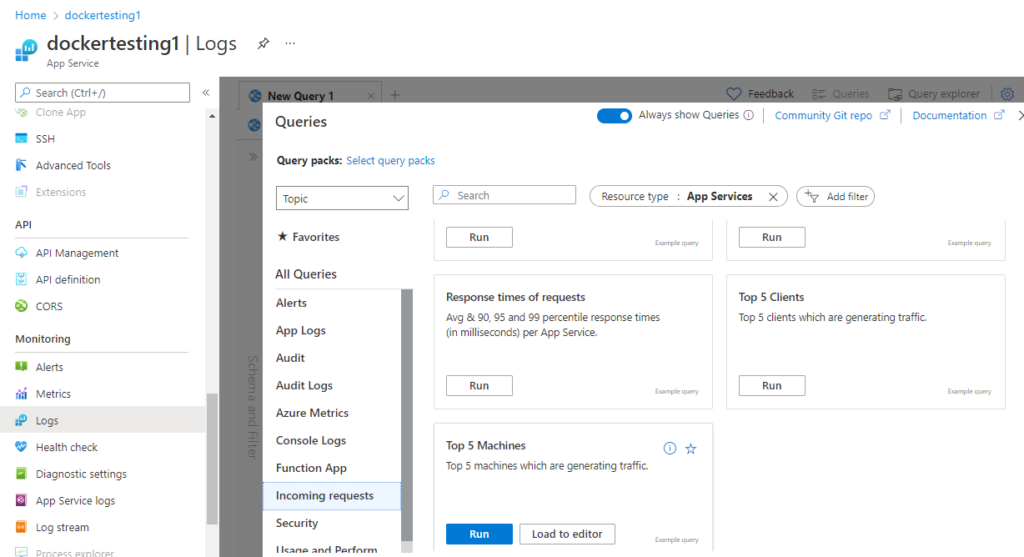
Task: Click the API definition icon
Action: [22, 279]
